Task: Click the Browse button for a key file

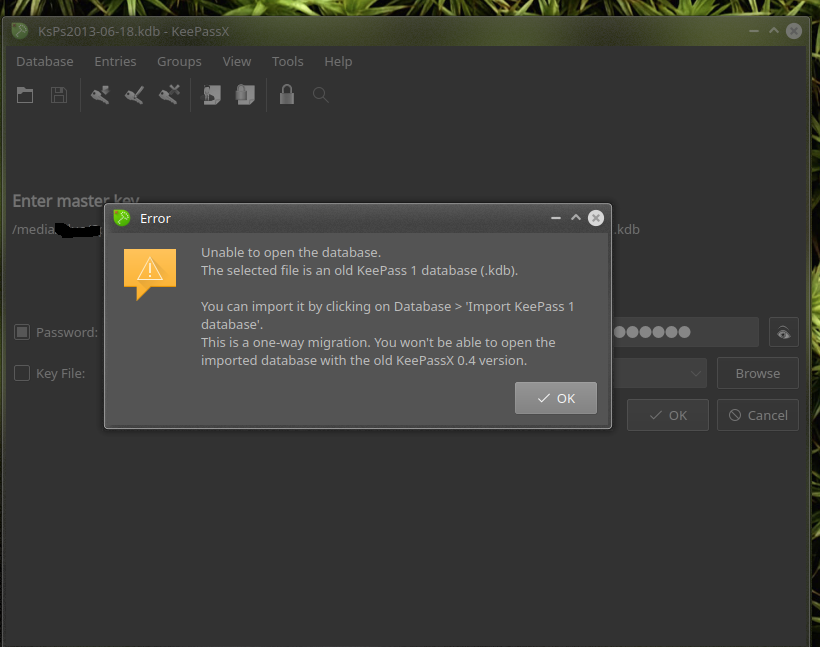Action: tap(757, 373)
